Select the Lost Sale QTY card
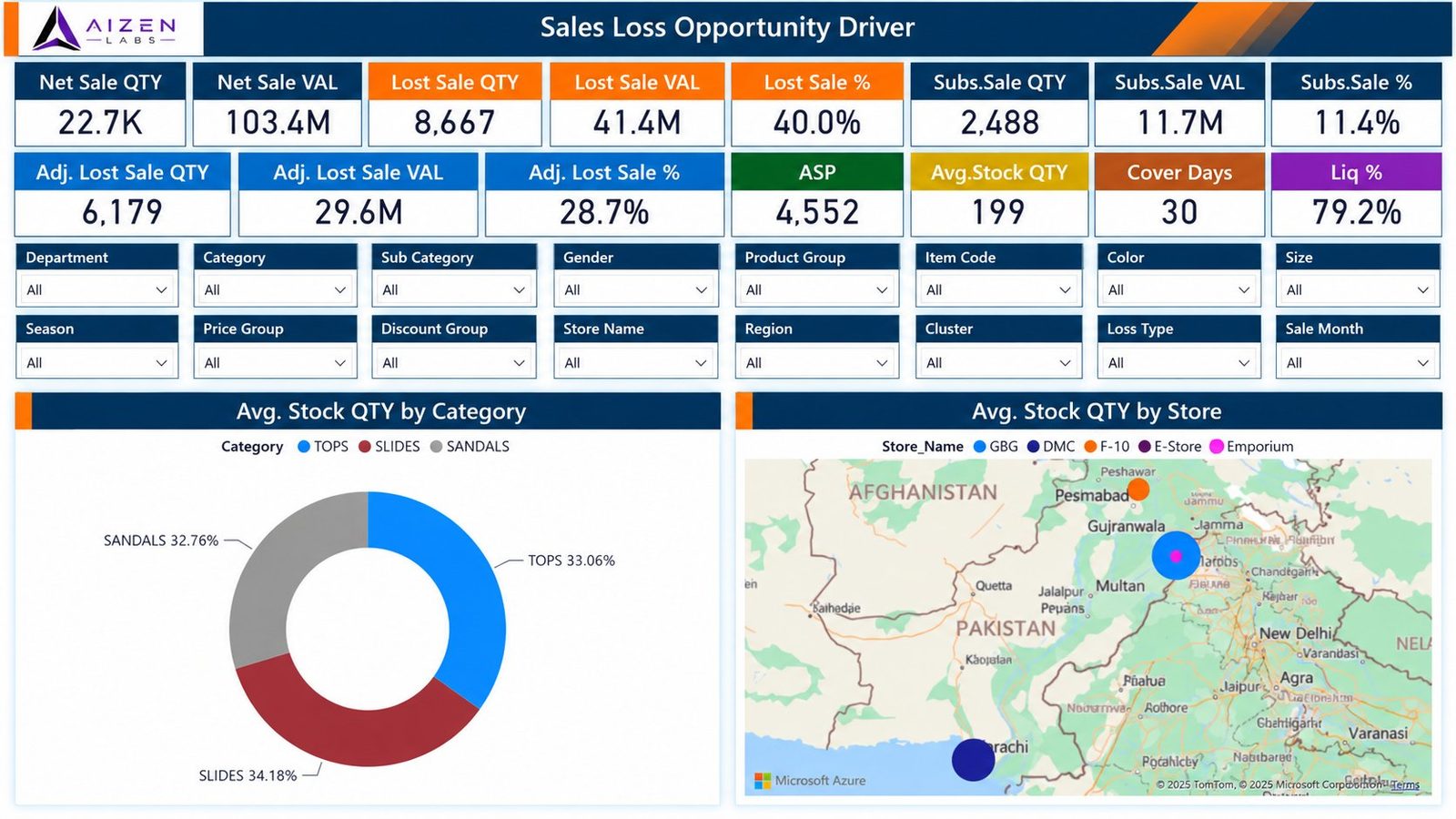The width and height of the screenshot is (1456, 819). [x=455, y=104]
